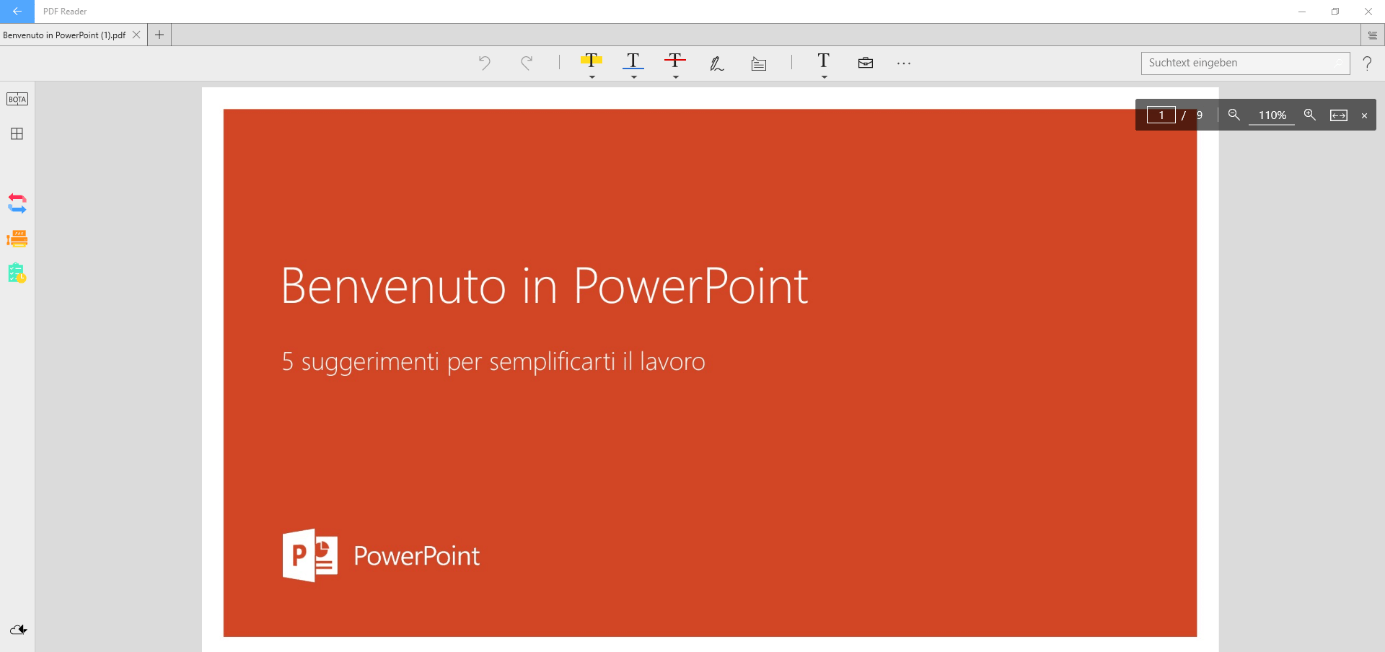The image size is (1385, 652).
Task: Open the toolbox briefcase icon
Action: (865, 63)
